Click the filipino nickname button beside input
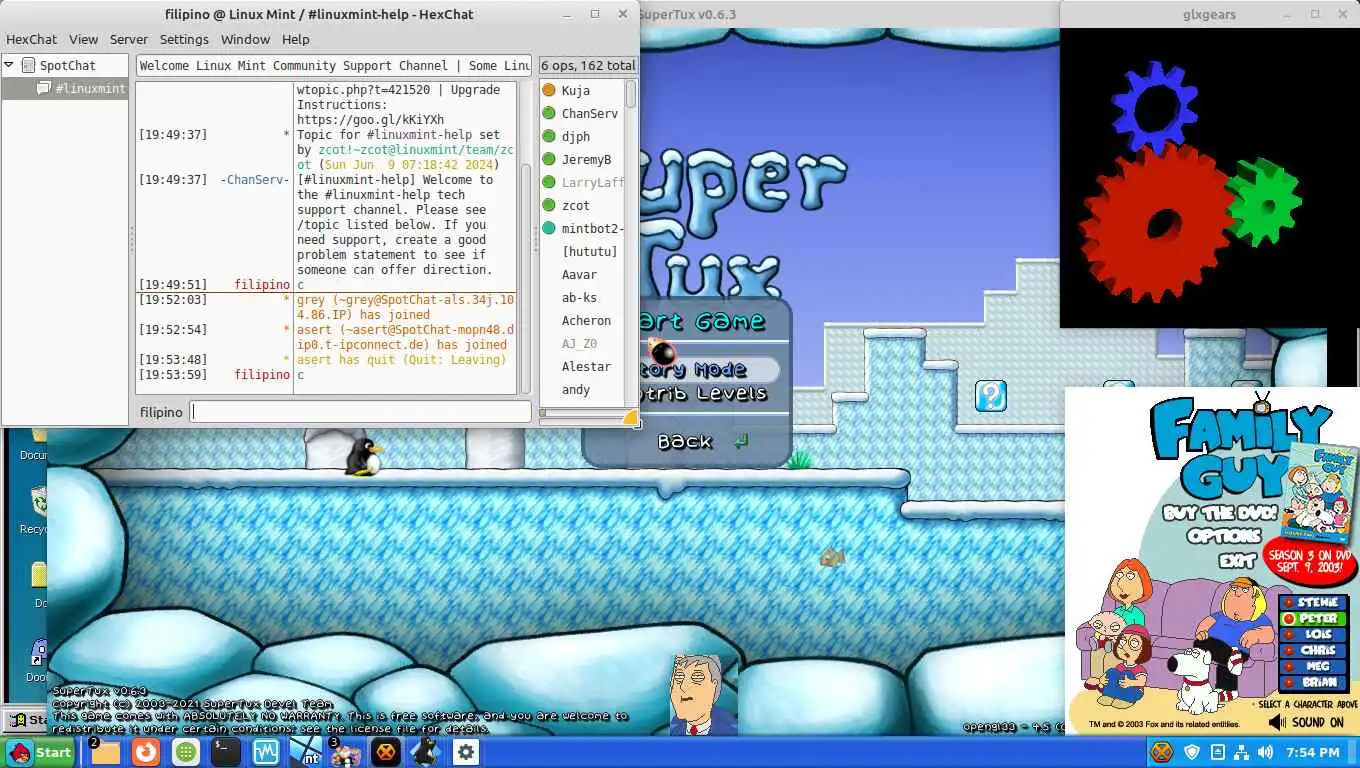Screen dimensions: 1360x768 161,412
